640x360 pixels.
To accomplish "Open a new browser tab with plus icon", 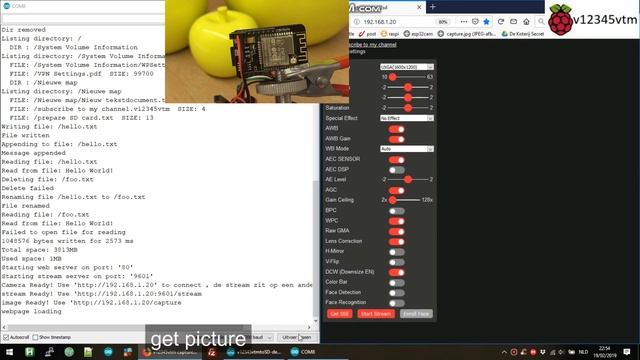I will click(433, 7).
